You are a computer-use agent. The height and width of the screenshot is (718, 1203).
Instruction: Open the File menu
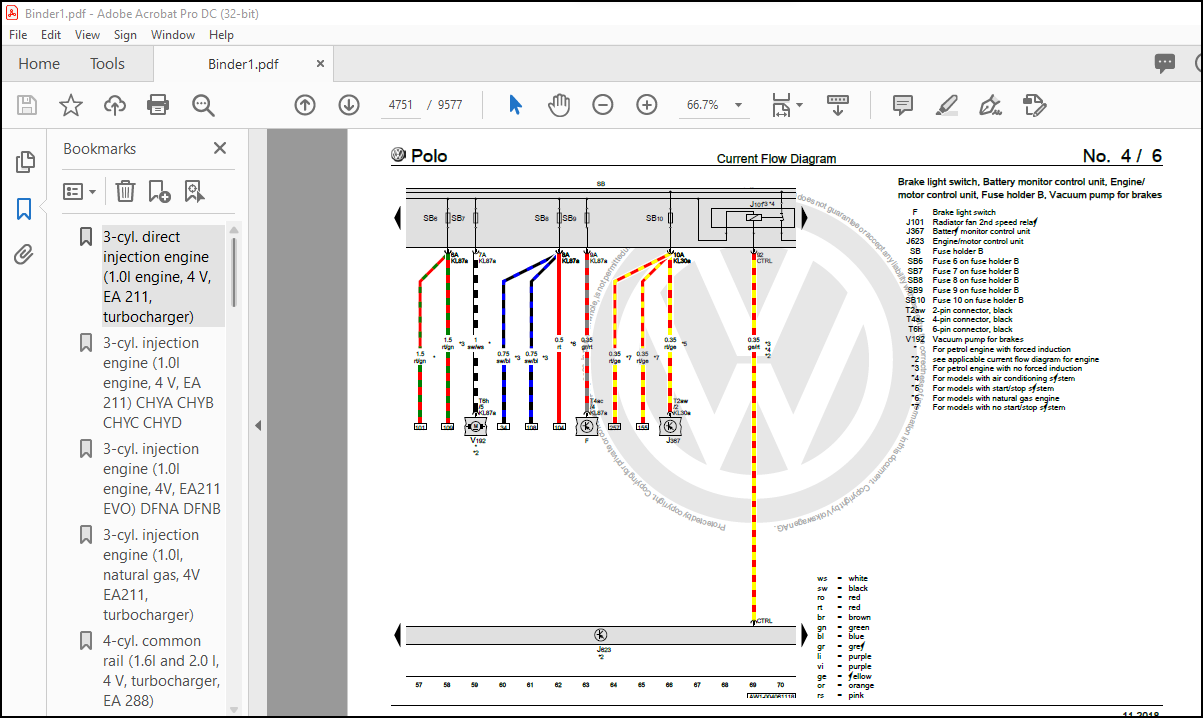click(18, 34)
